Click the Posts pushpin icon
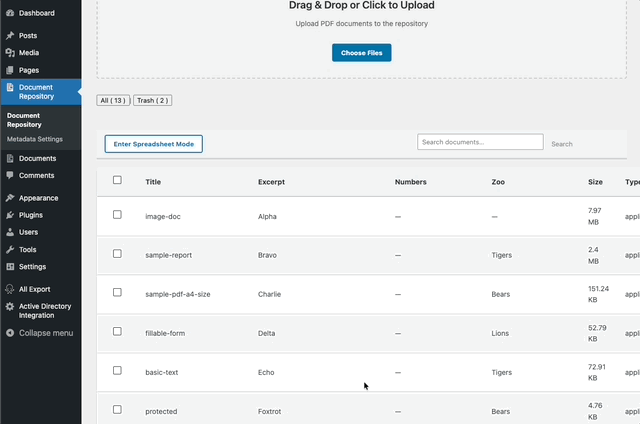Image resolution: width=640 pixels, height=424 pixels. point(10,36)
